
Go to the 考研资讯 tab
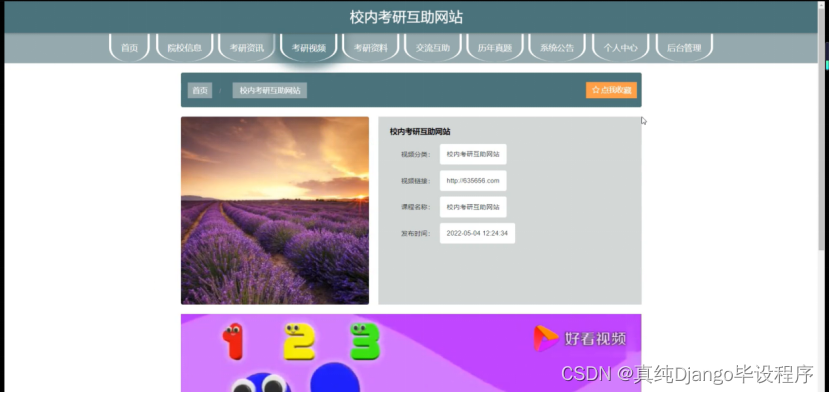[x=247, y=48]
